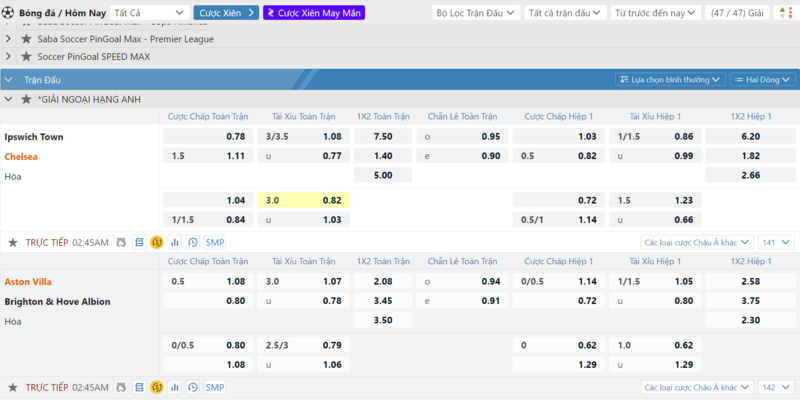
Task: Expand the Soccer PinGoal SPEED MAX row
Action: [x=8, y=57]
